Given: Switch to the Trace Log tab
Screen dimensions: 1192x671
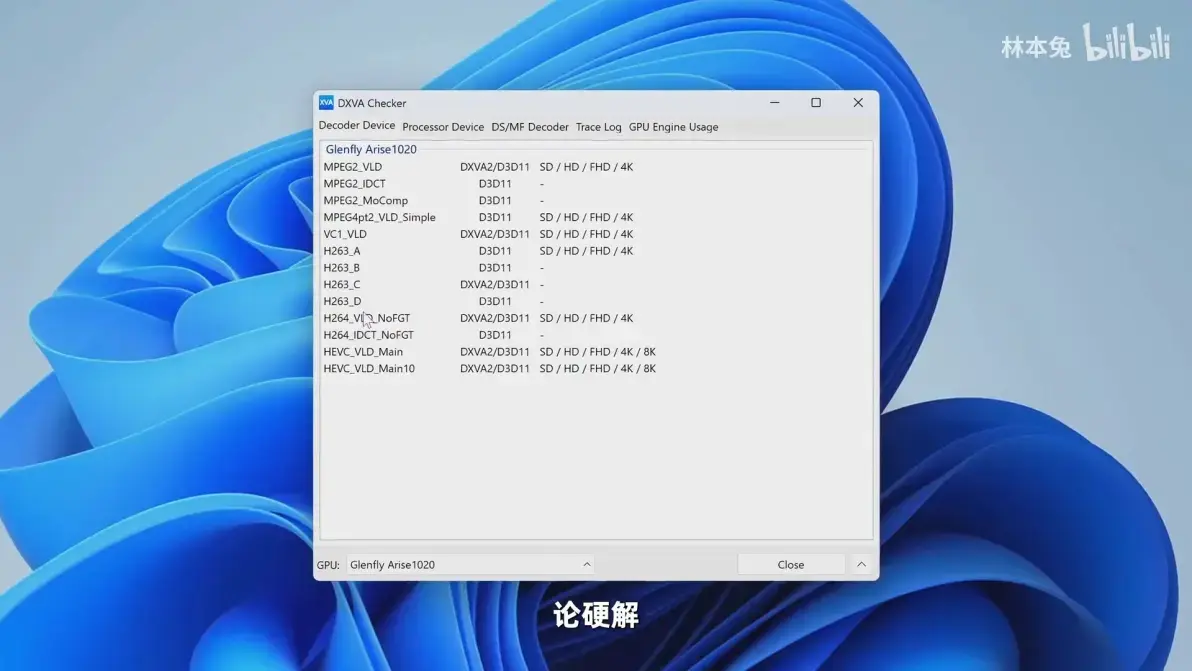Looking at the screenshot, I should click(598, 127).
